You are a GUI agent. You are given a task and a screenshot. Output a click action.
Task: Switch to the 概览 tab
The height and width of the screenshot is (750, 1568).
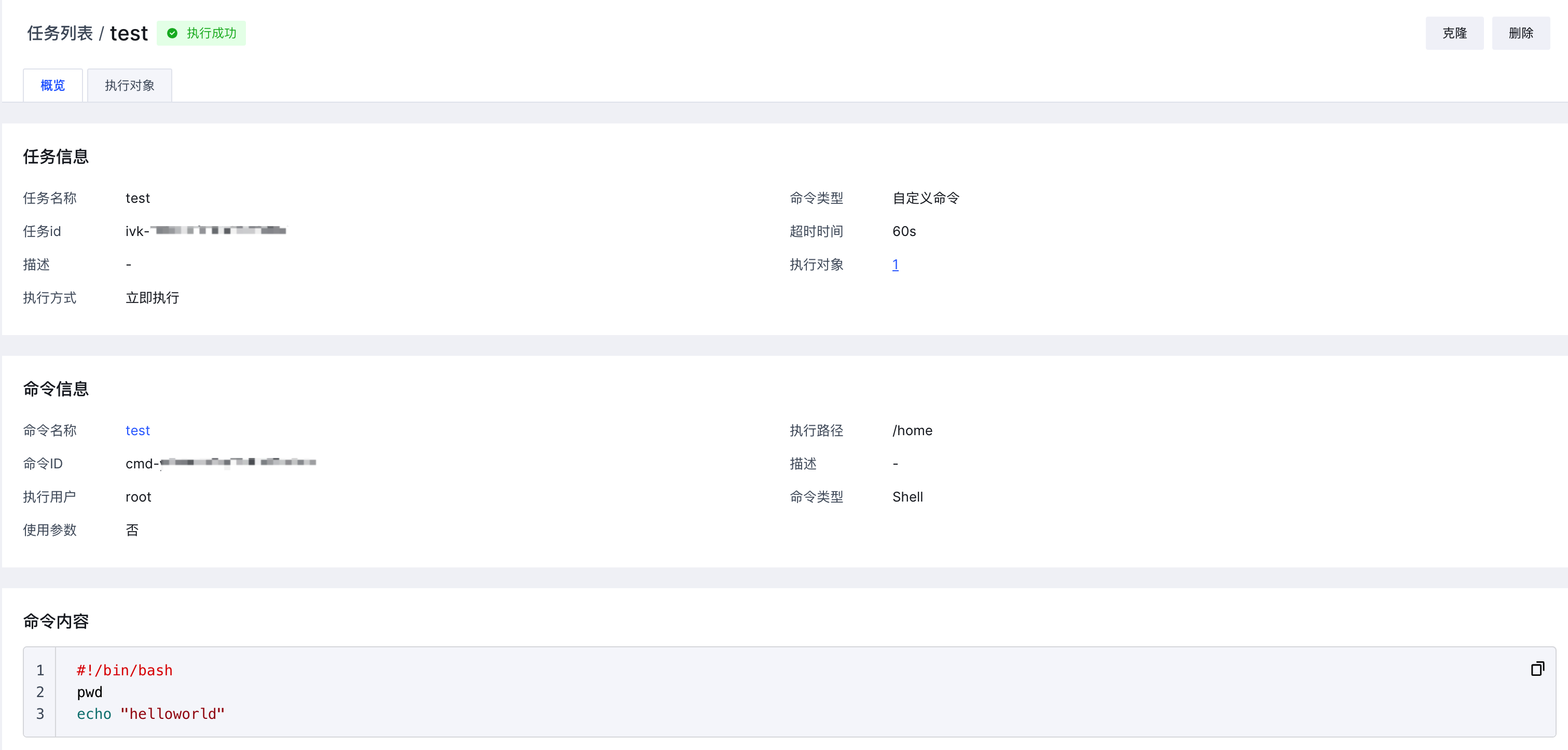[x=52, y=85]
